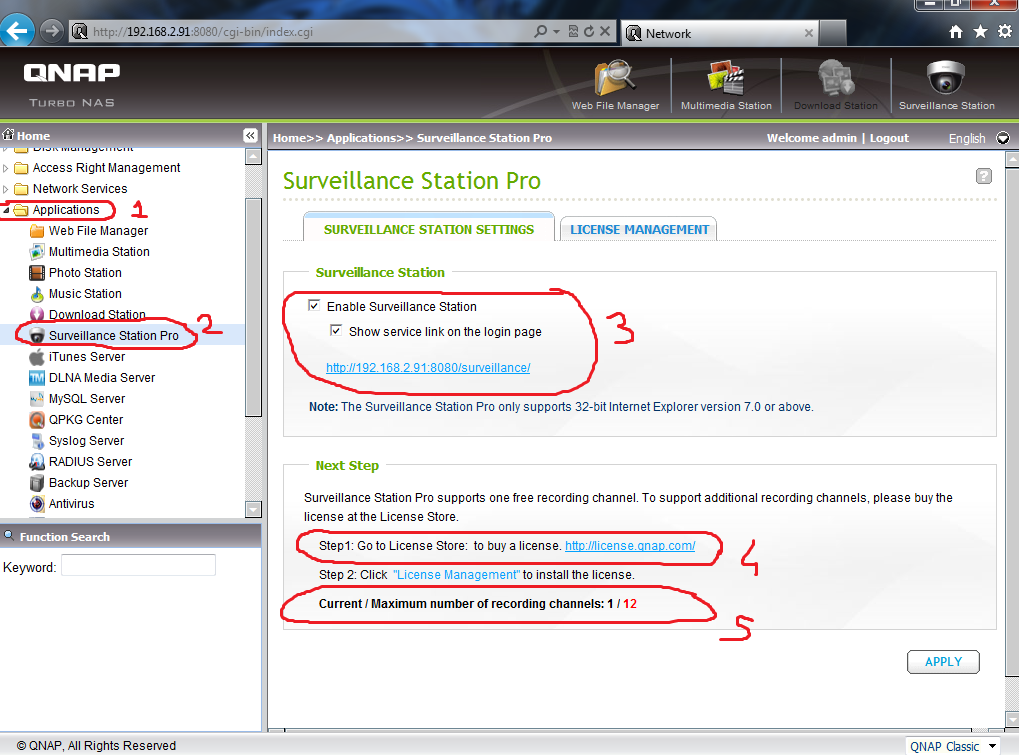Toggle Show service link on login page
Image resolution: width=1019 pixels, height=755 pixels.
(x=336, y=330)
